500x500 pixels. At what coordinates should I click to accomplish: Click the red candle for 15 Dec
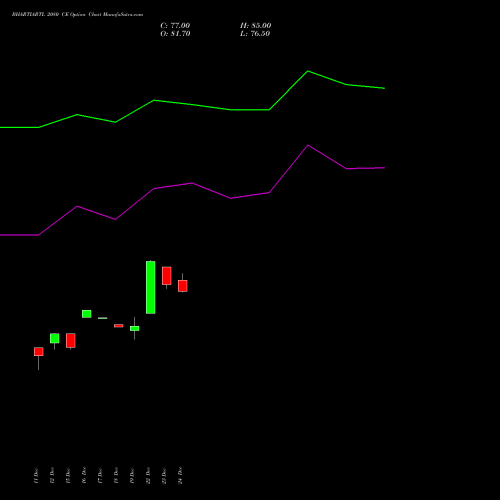(71, 340)
